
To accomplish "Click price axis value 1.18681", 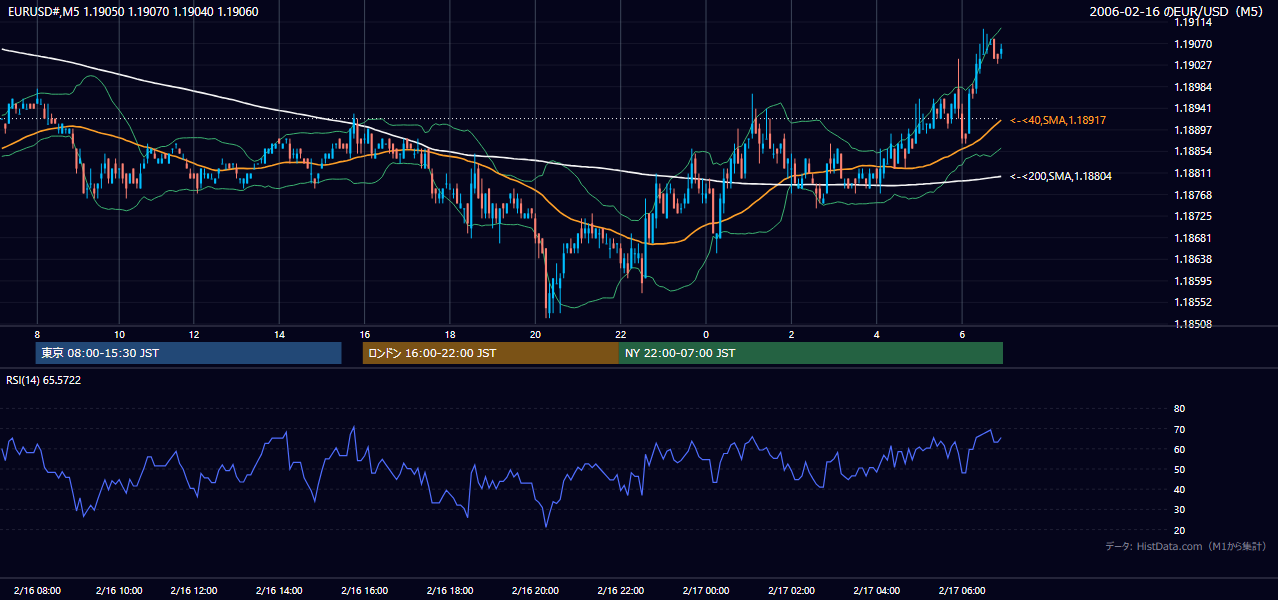I will 1193,238.
